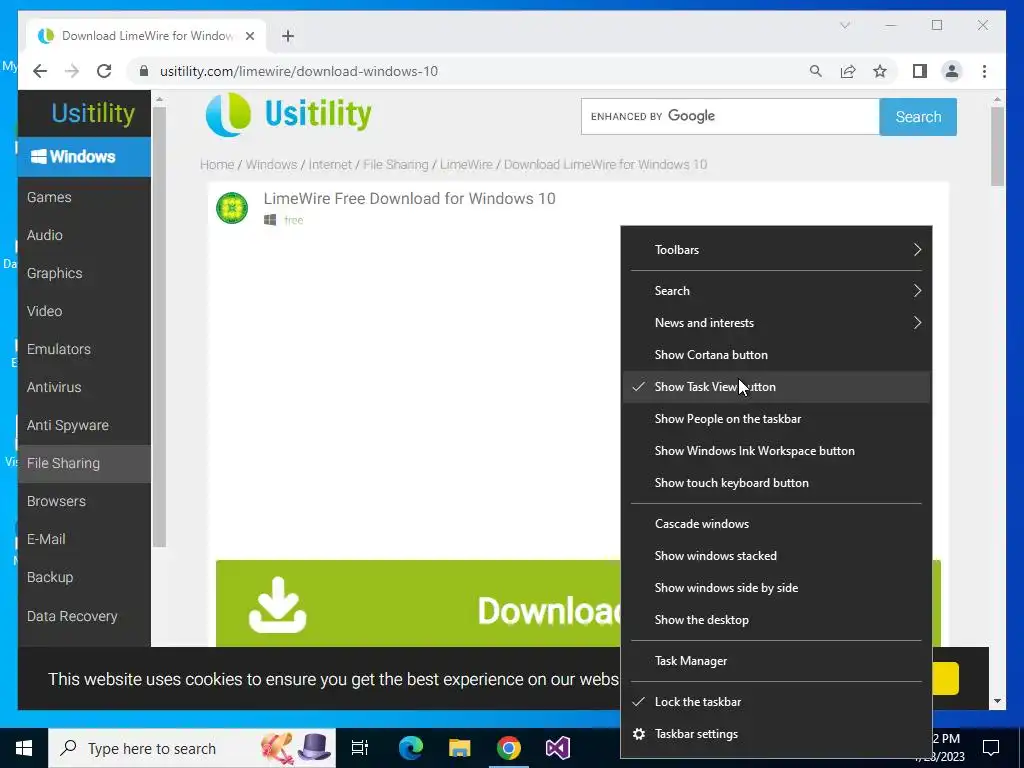Image resolution: width=1024 pixels, height=768 pixels.
Task: Open Browsers category in sidebar
Action: point(84,502)
